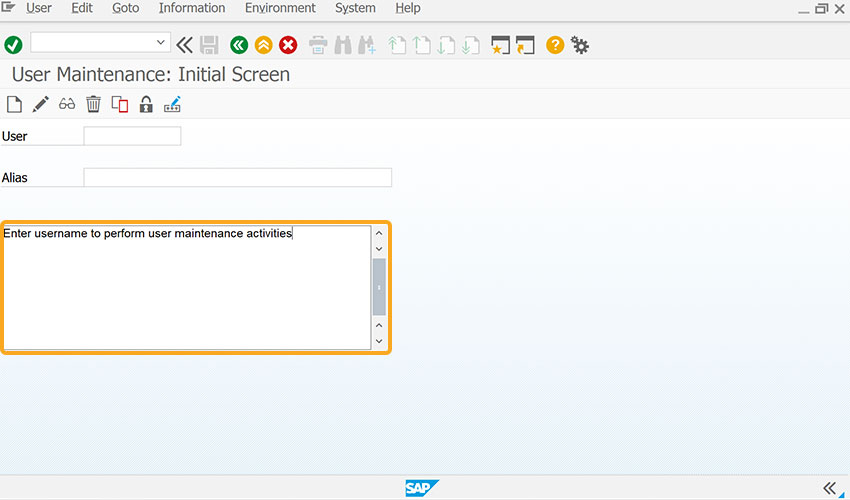Click the Print icon
850x500 pixels.
(x=318, y=45)
